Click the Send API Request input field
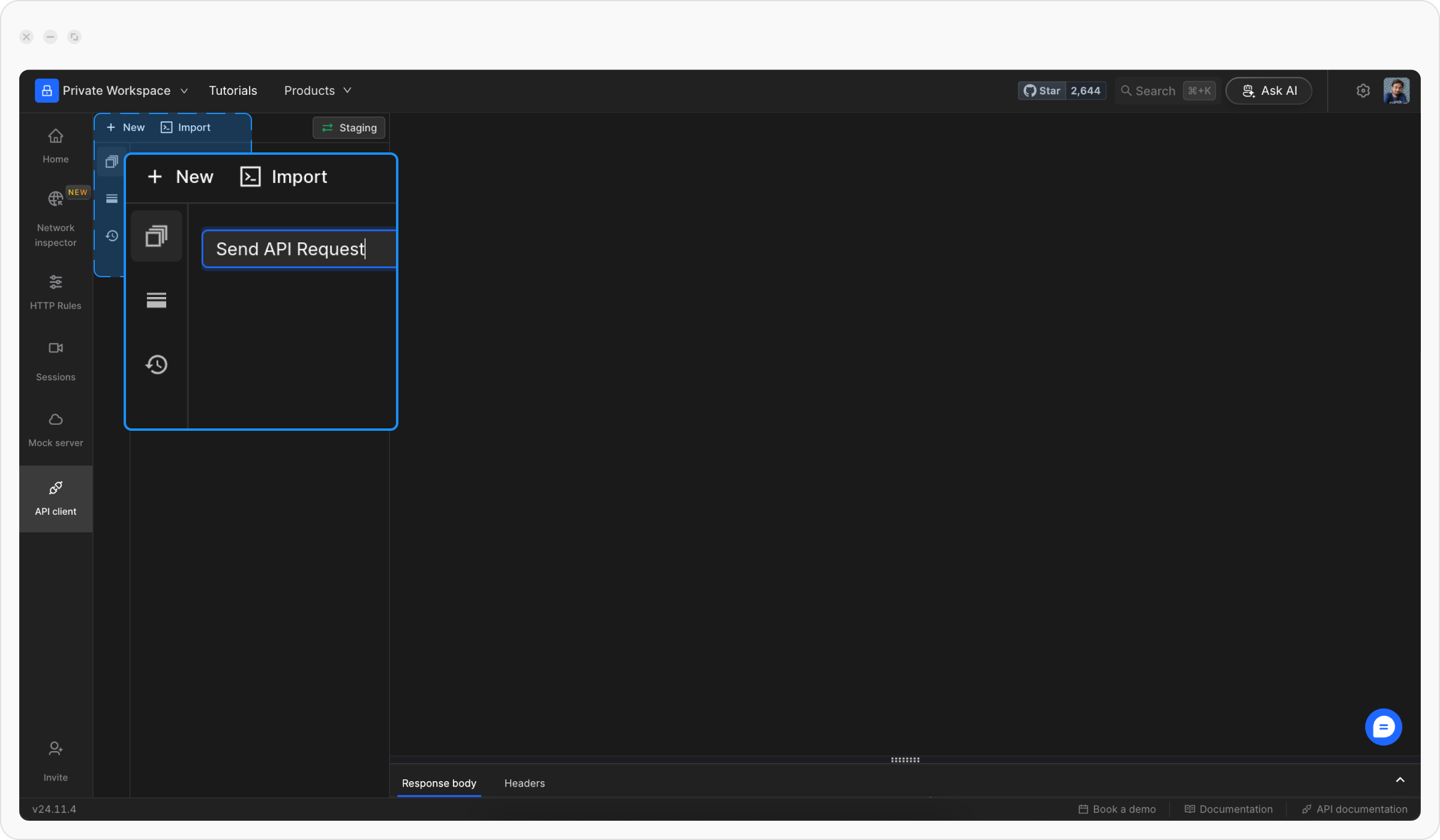The image size is (1440, 840). (x=298, y=248)
